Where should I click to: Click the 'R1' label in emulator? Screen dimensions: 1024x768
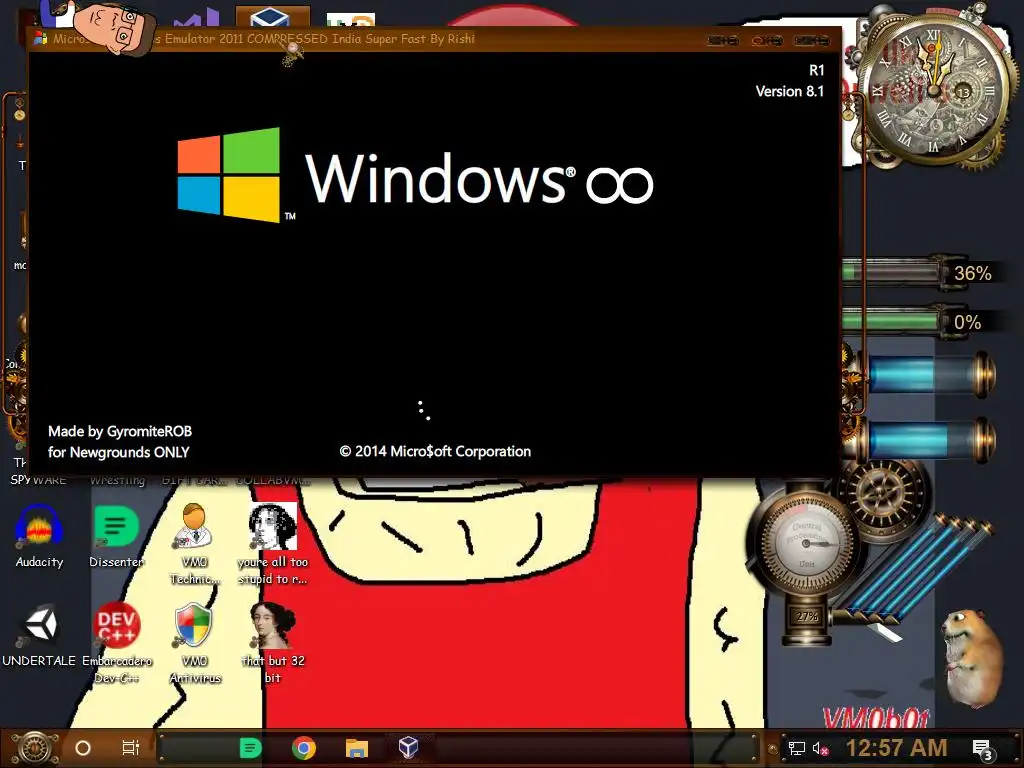point(816,70)
